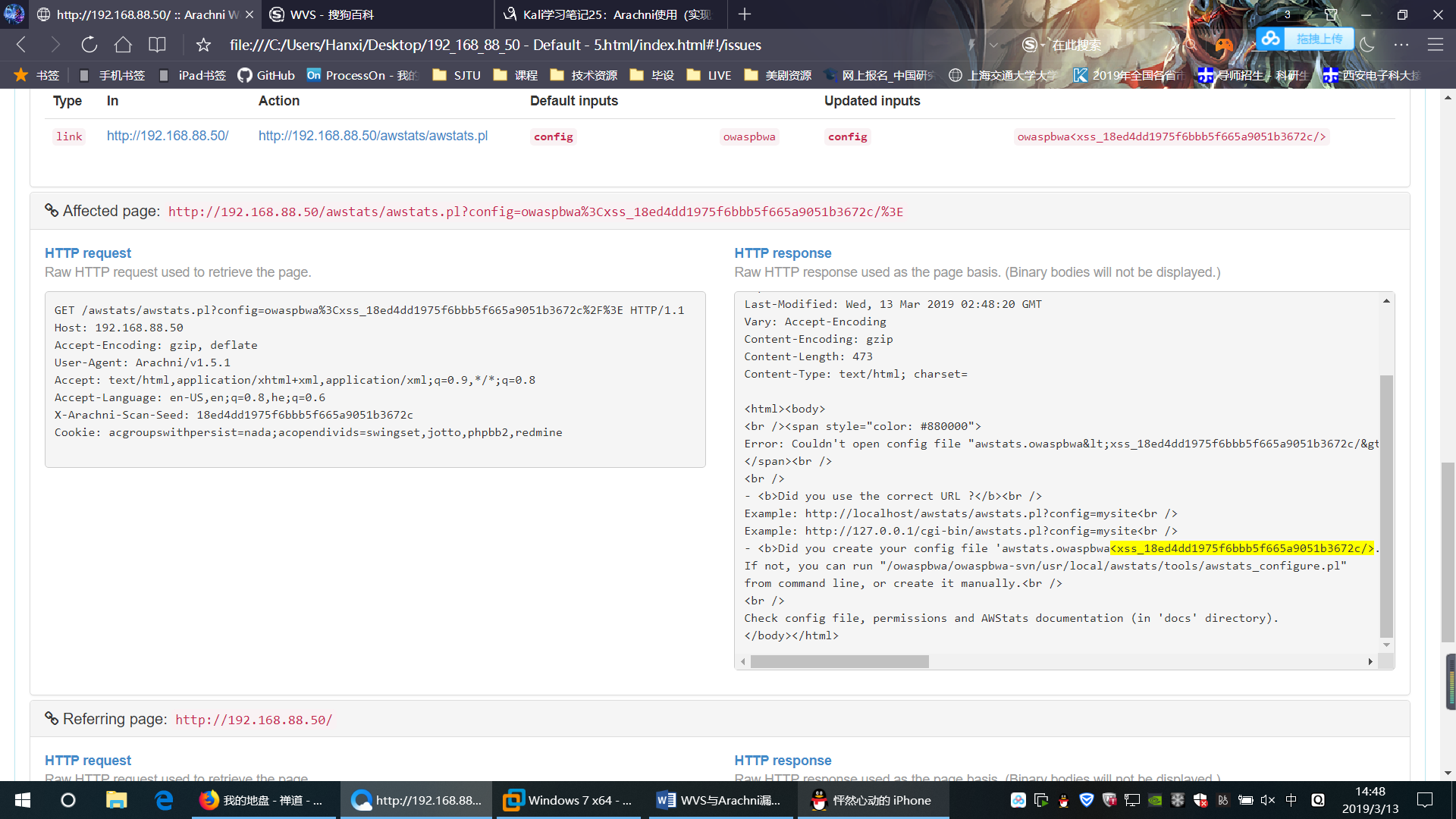Click the browser avatar icon at top-left
Viewport: 1456px width, 819px height.
tap(14, 14)
